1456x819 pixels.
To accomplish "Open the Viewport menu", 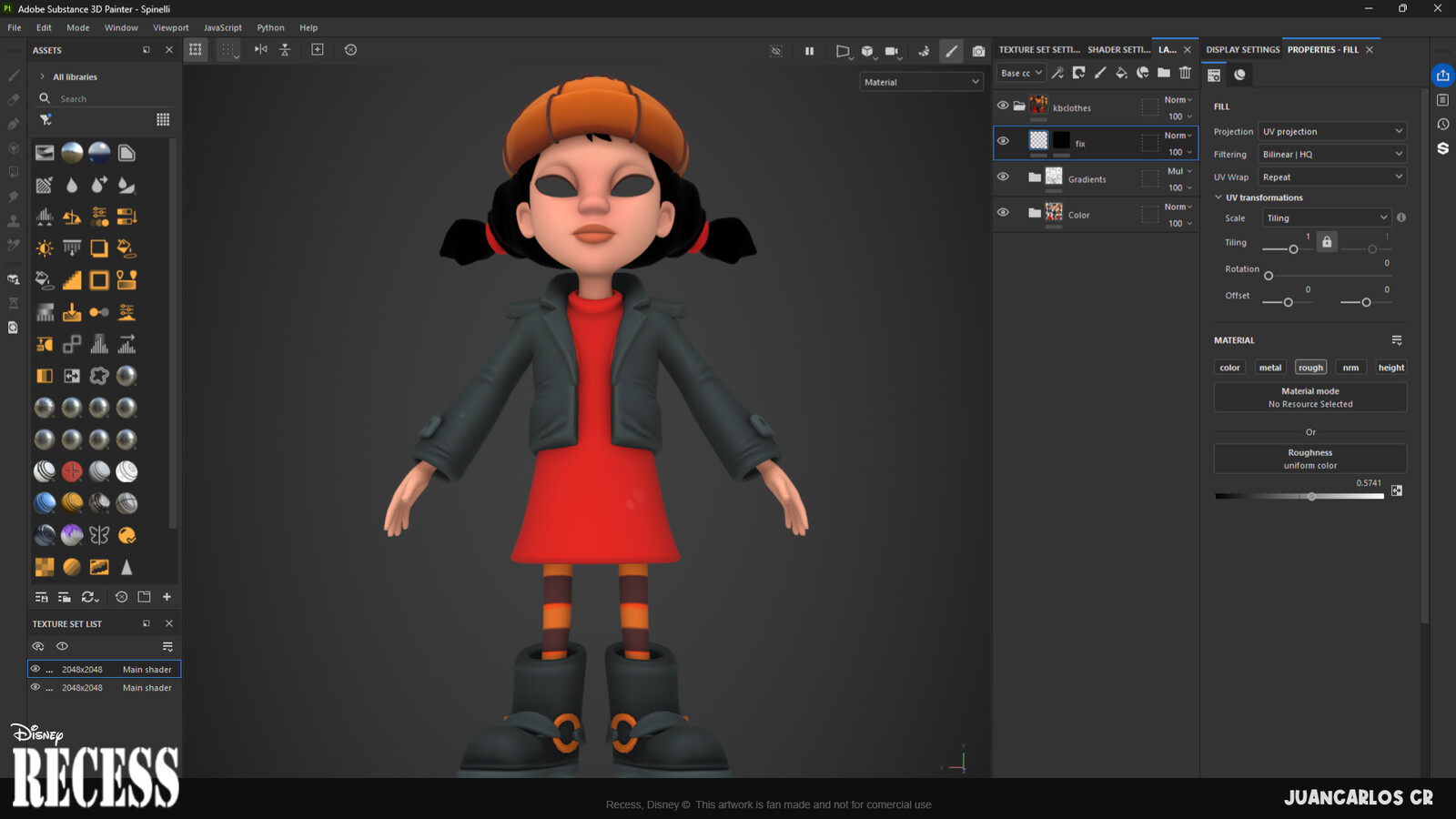I will click(170, 27).
